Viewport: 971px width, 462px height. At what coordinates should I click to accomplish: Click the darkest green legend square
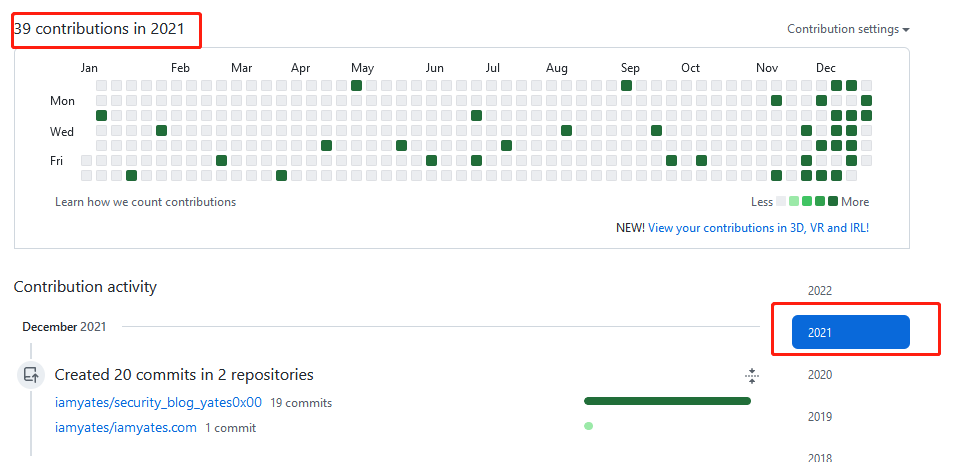[x=833, y=201]
